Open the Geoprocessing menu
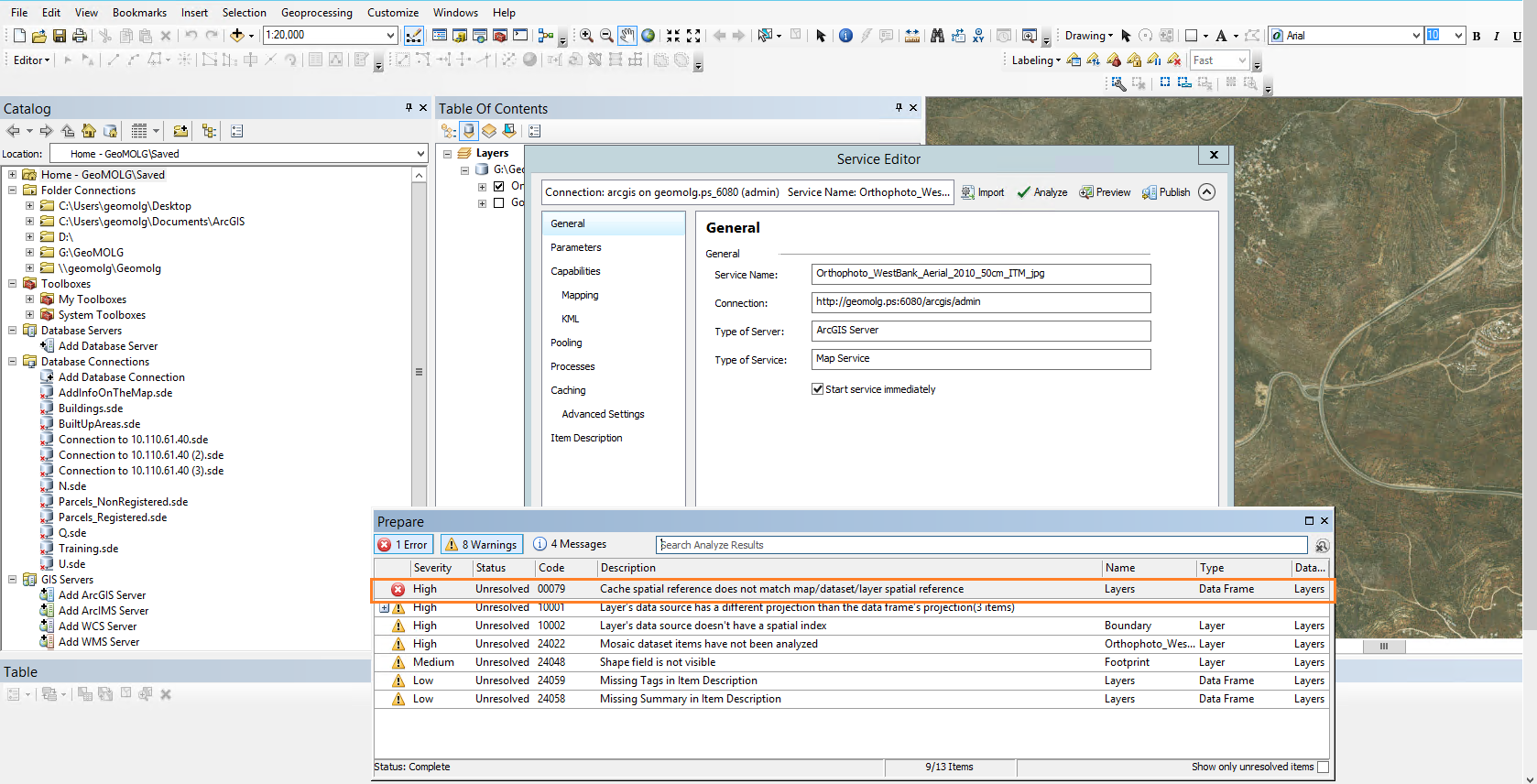 (x=316, y=13)
